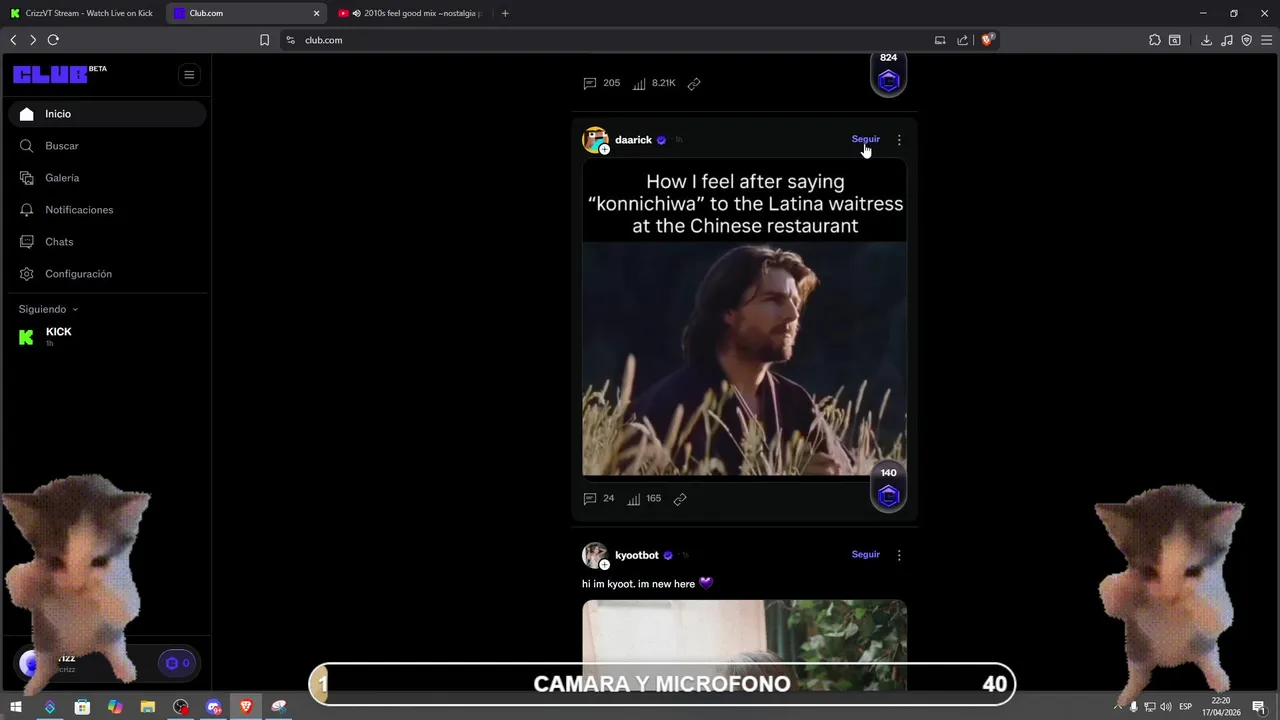
Task: Open Discord from taskbar
Action: click(214, 707)
